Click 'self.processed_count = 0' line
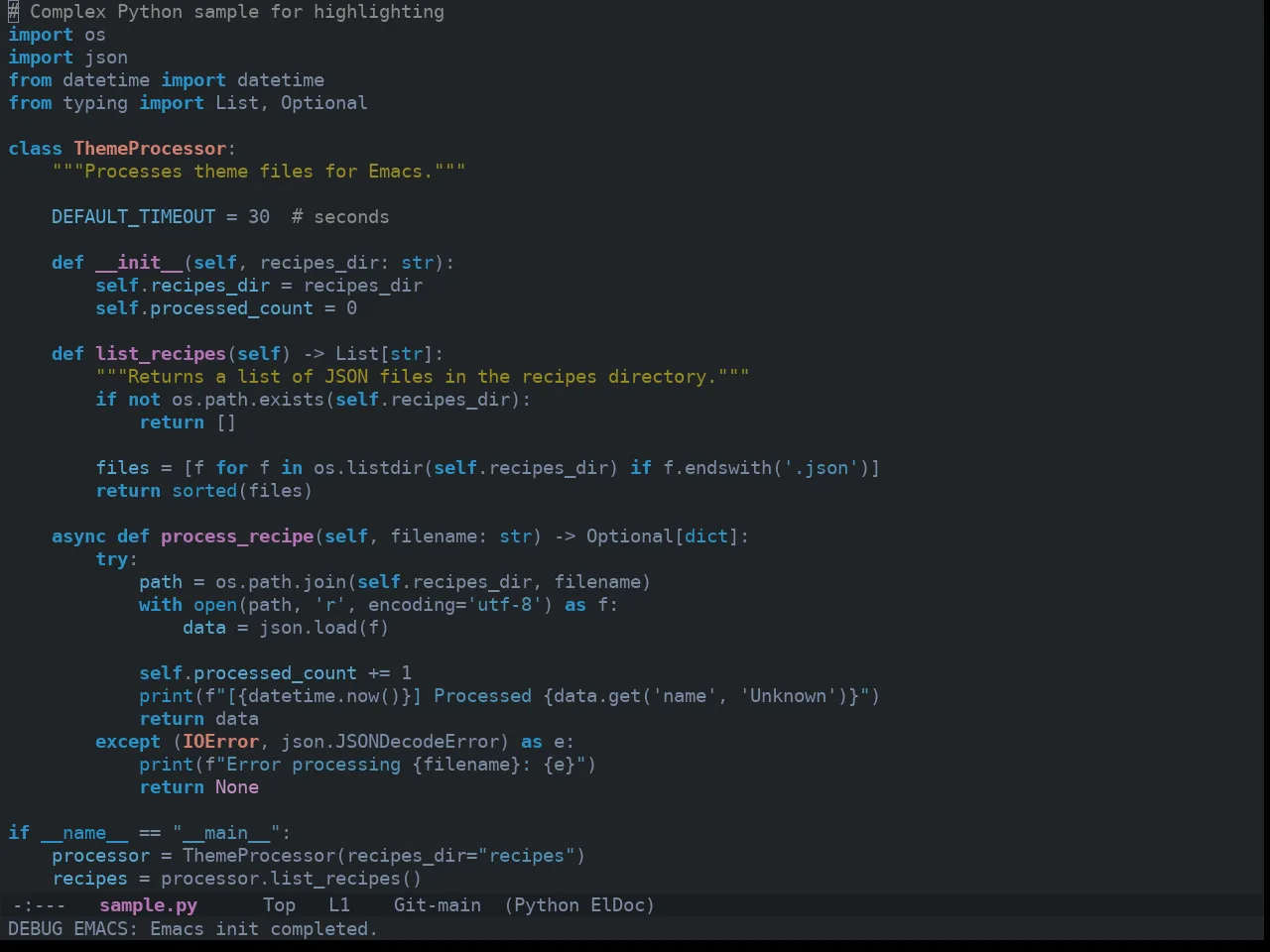 coord(226,308)
